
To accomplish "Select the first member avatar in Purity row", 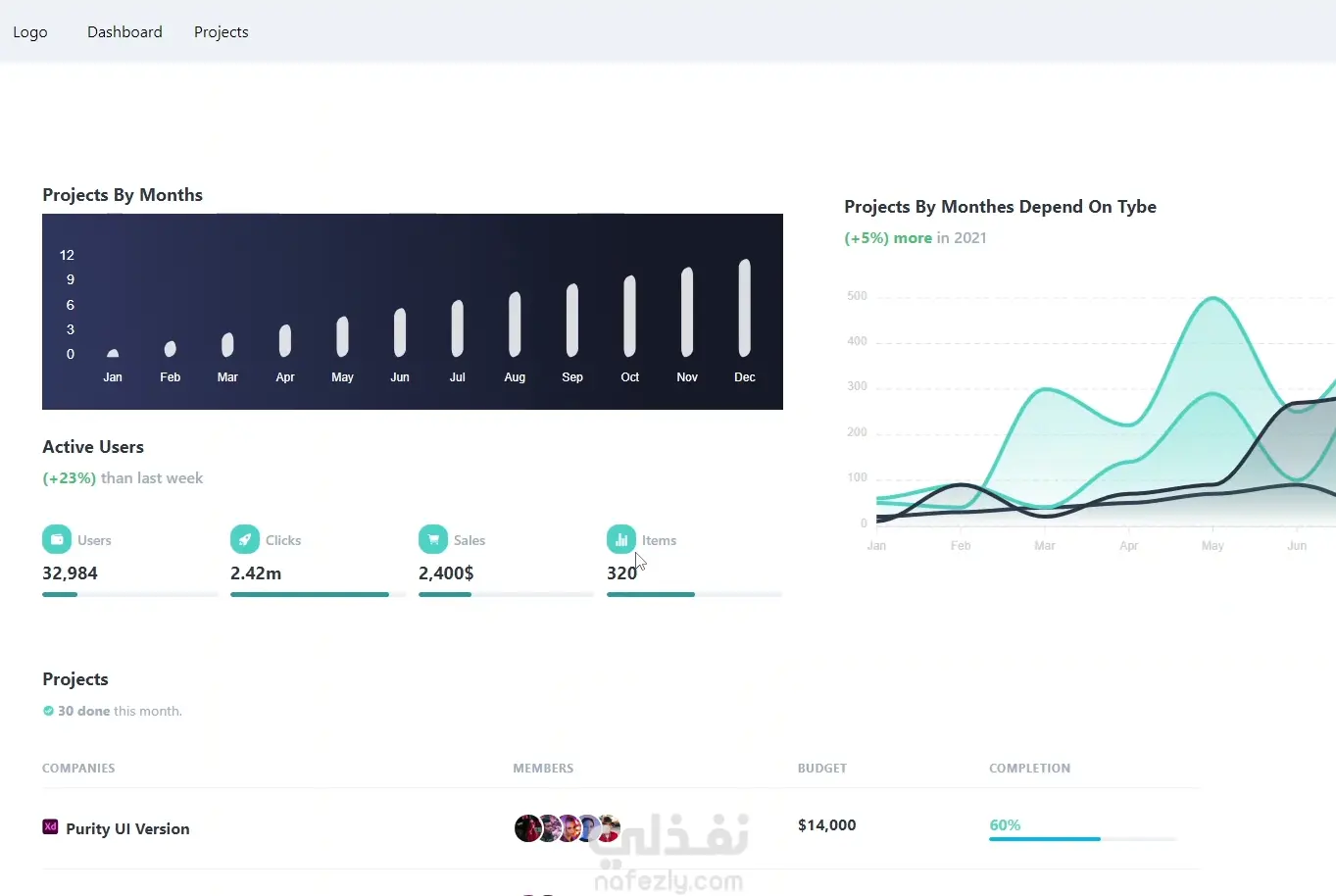I will coord(527,828).
